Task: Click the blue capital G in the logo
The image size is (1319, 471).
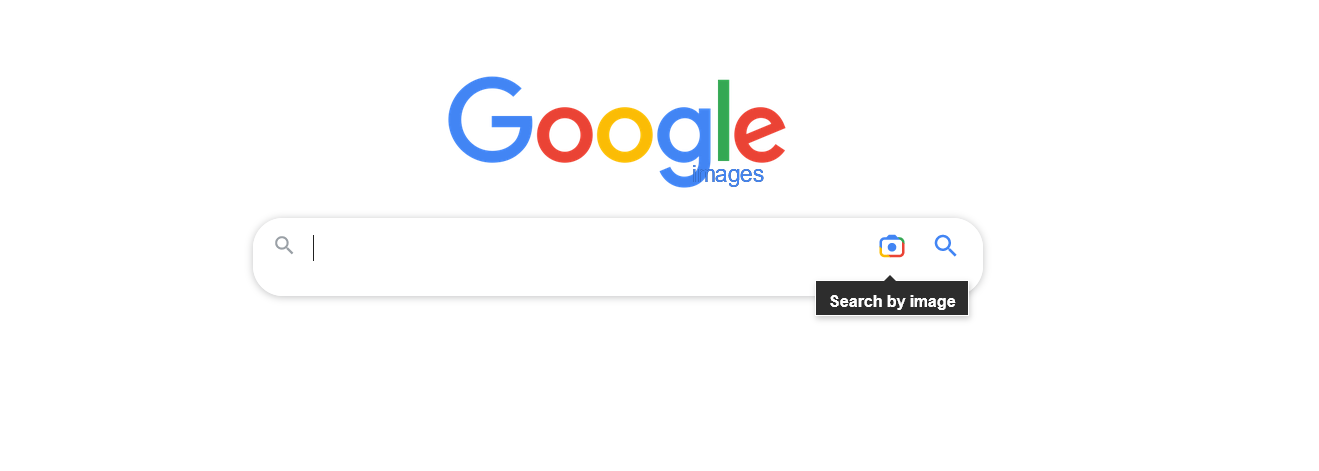Action: [x=491, y=120]
